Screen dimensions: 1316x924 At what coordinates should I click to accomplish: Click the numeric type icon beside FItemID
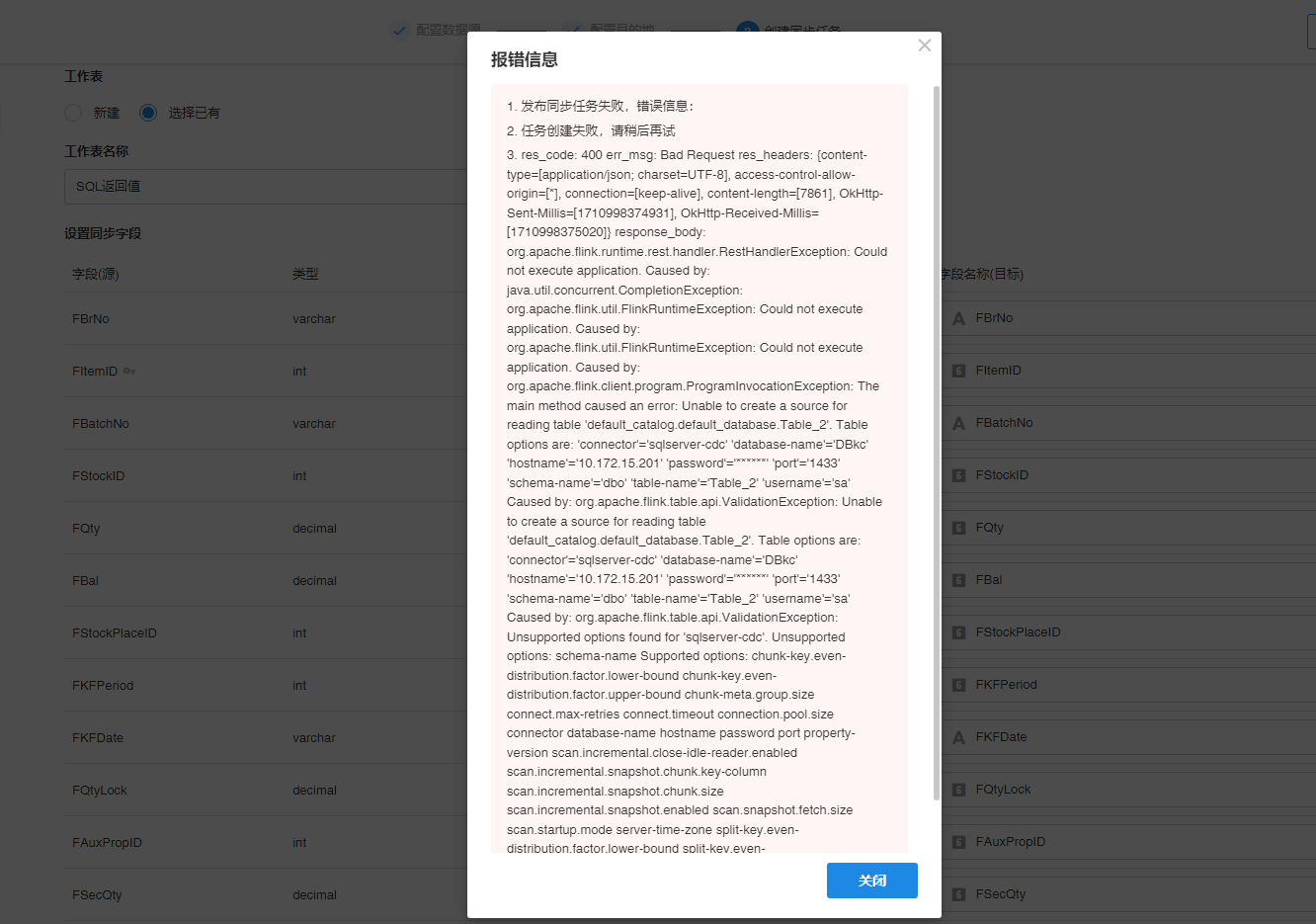(x=958, y=371)
